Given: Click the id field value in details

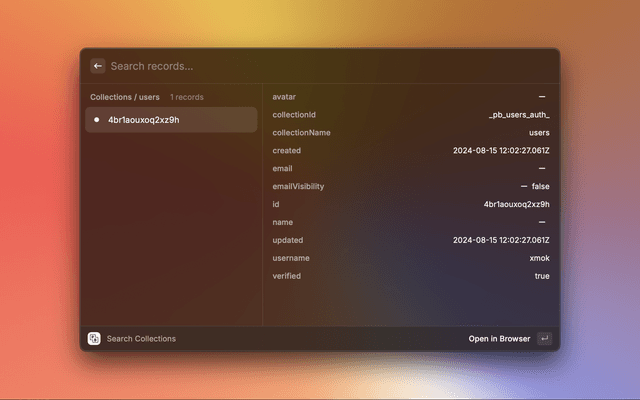Looking at the screenshot, I should pyautogui.click(x=516, y=204).
